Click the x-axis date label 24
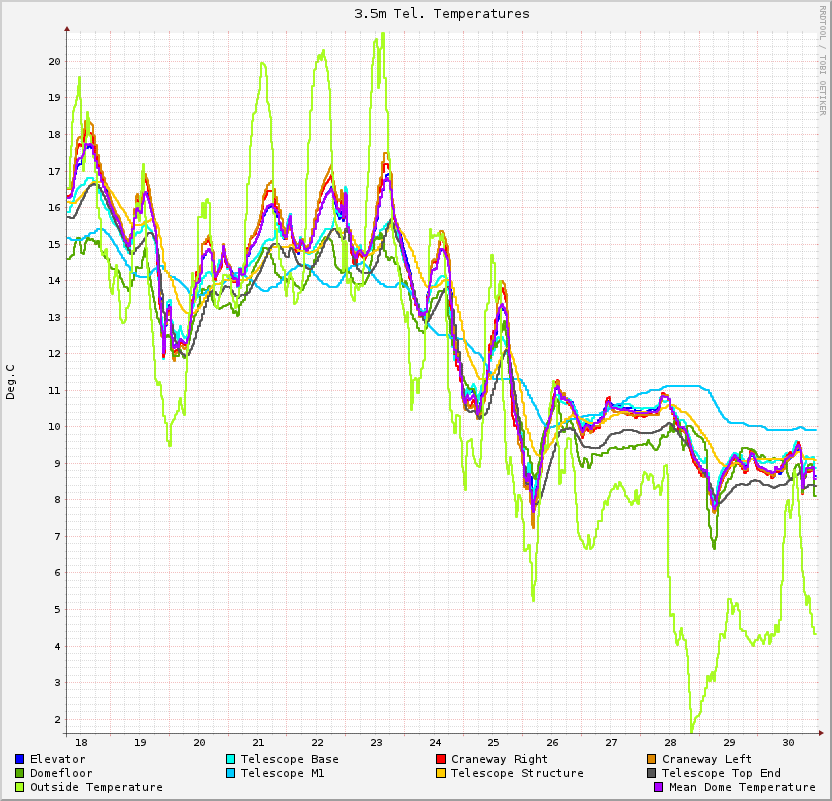Viewport: 832px width, 801px height. tap(435, 742)
